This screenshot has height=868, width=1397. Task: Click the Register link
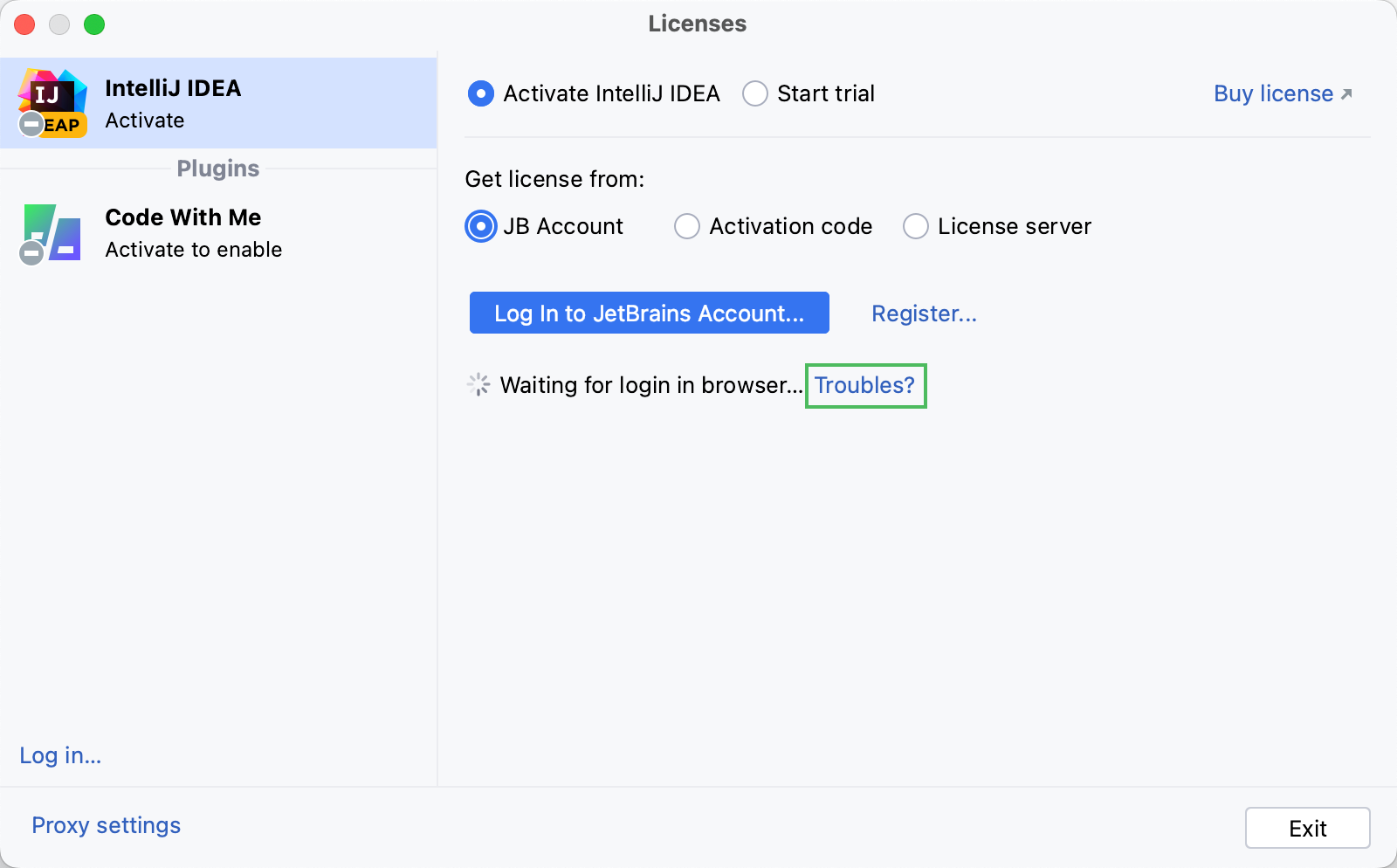[x=924, y=313]
